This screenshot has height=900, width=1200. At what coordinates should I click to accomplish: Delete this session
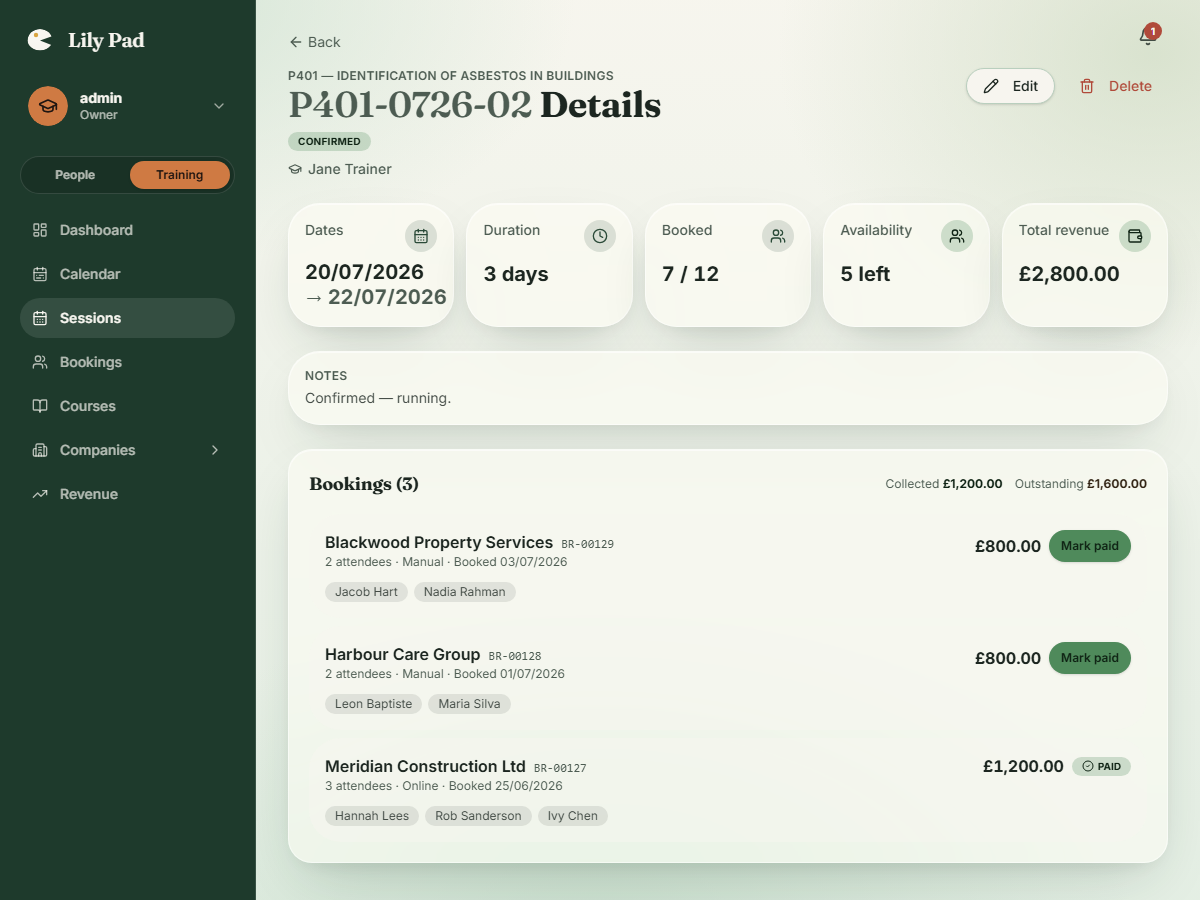click(1115, 86)
